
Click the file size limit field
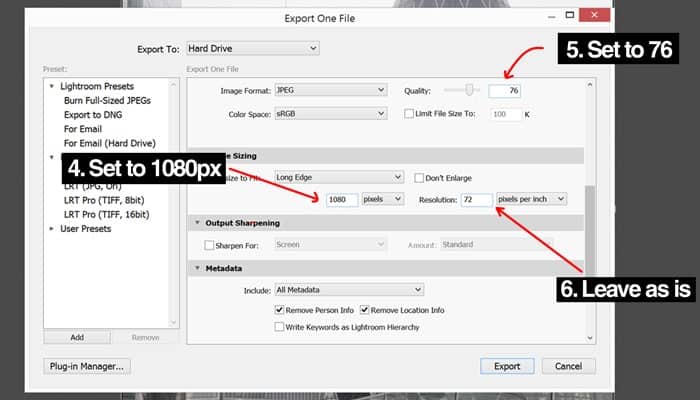point(506,114)
